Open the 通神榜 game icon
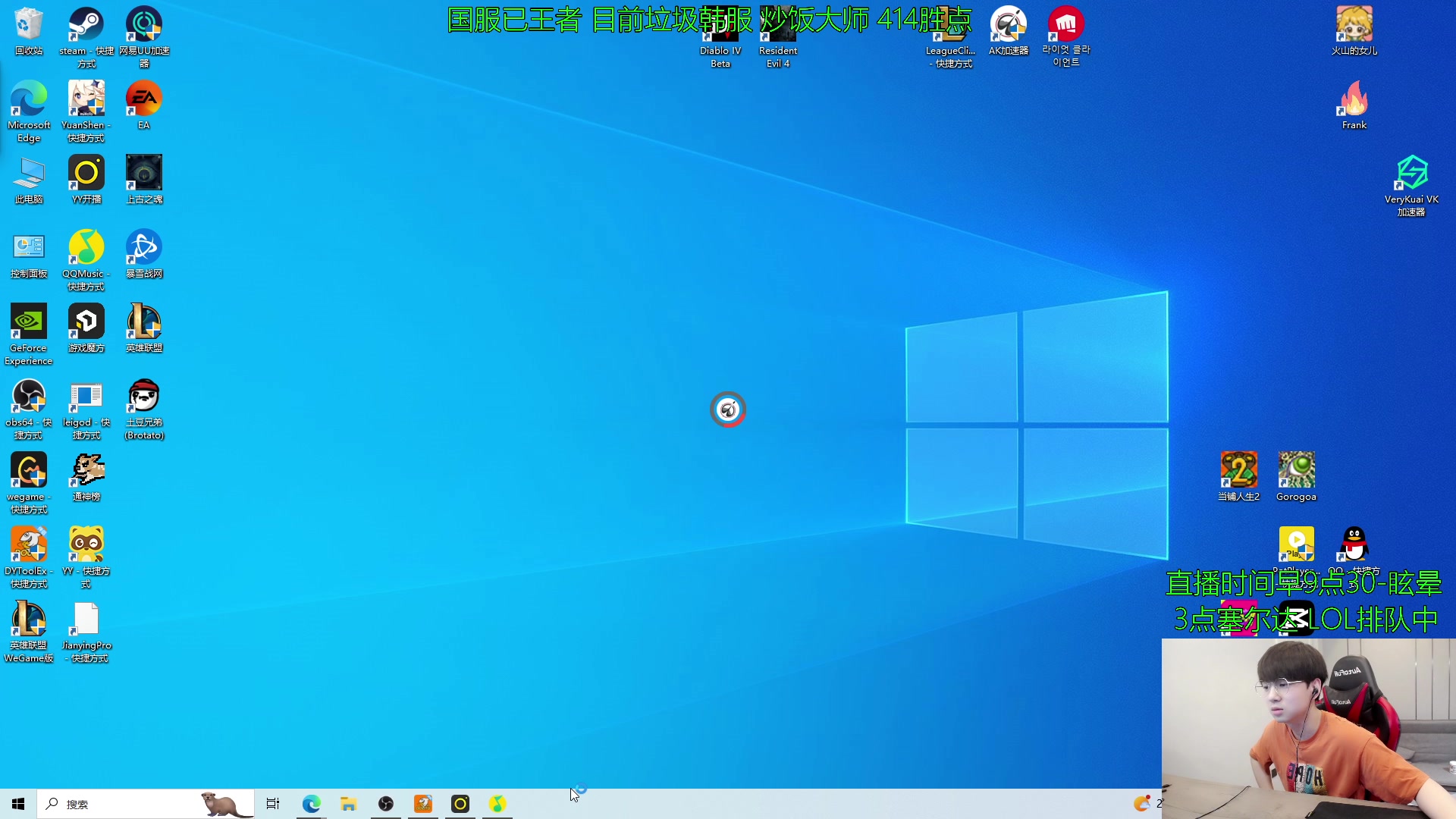This screenshot has height=819, width=1456. tap(86, 477)
